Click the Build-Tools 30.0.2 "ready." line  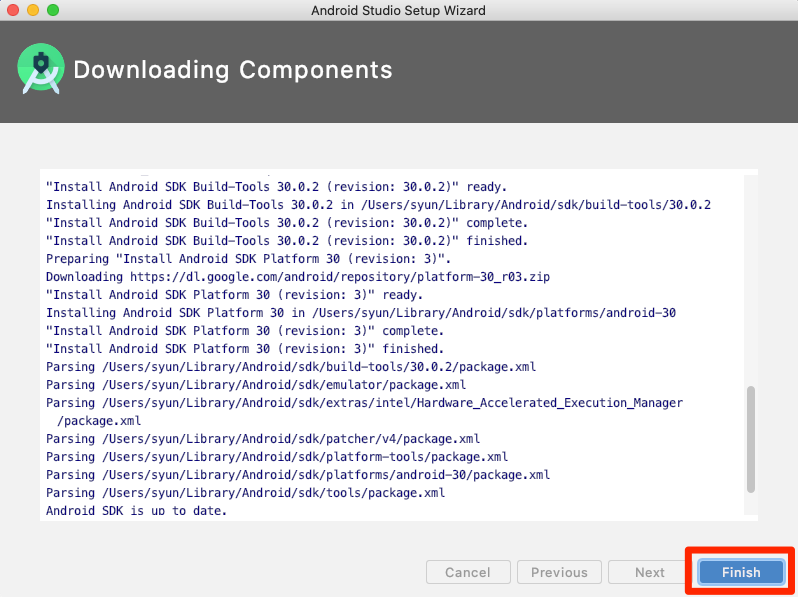click(276, 187)
